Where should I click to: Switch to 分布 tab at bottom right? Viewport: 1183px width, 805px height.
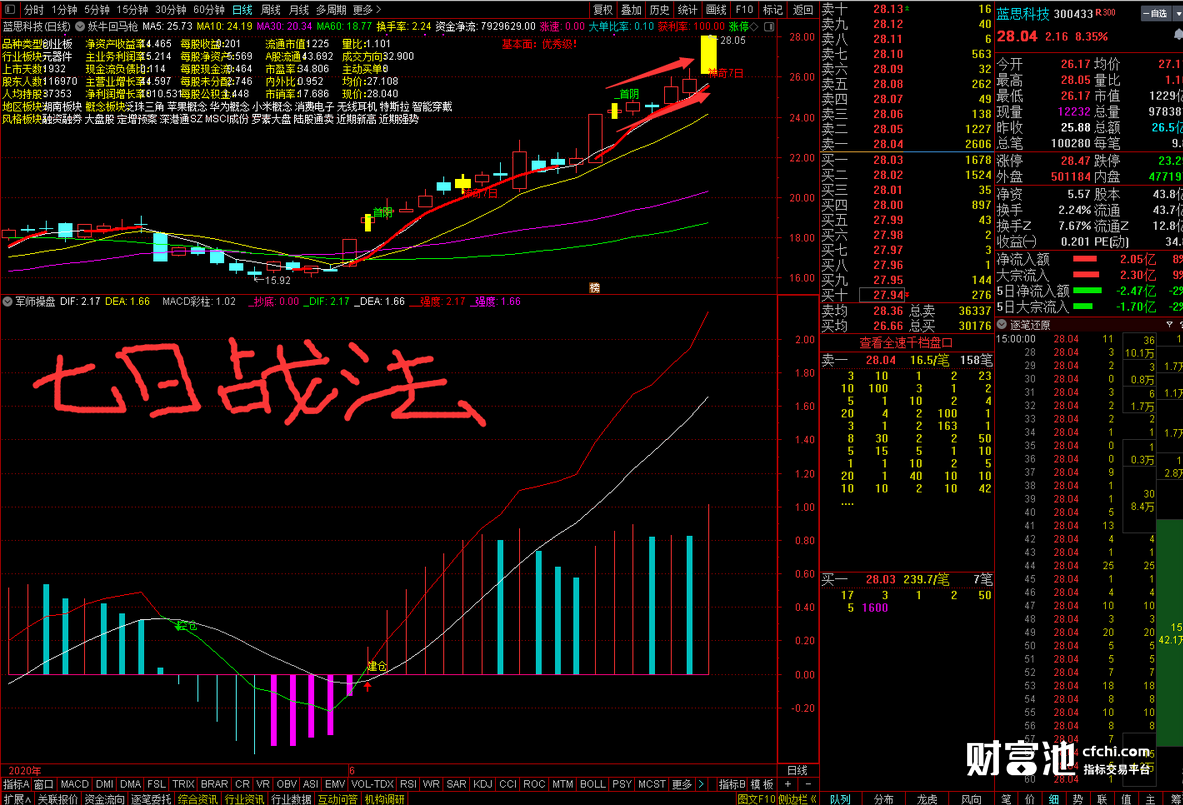click(883, 799)
